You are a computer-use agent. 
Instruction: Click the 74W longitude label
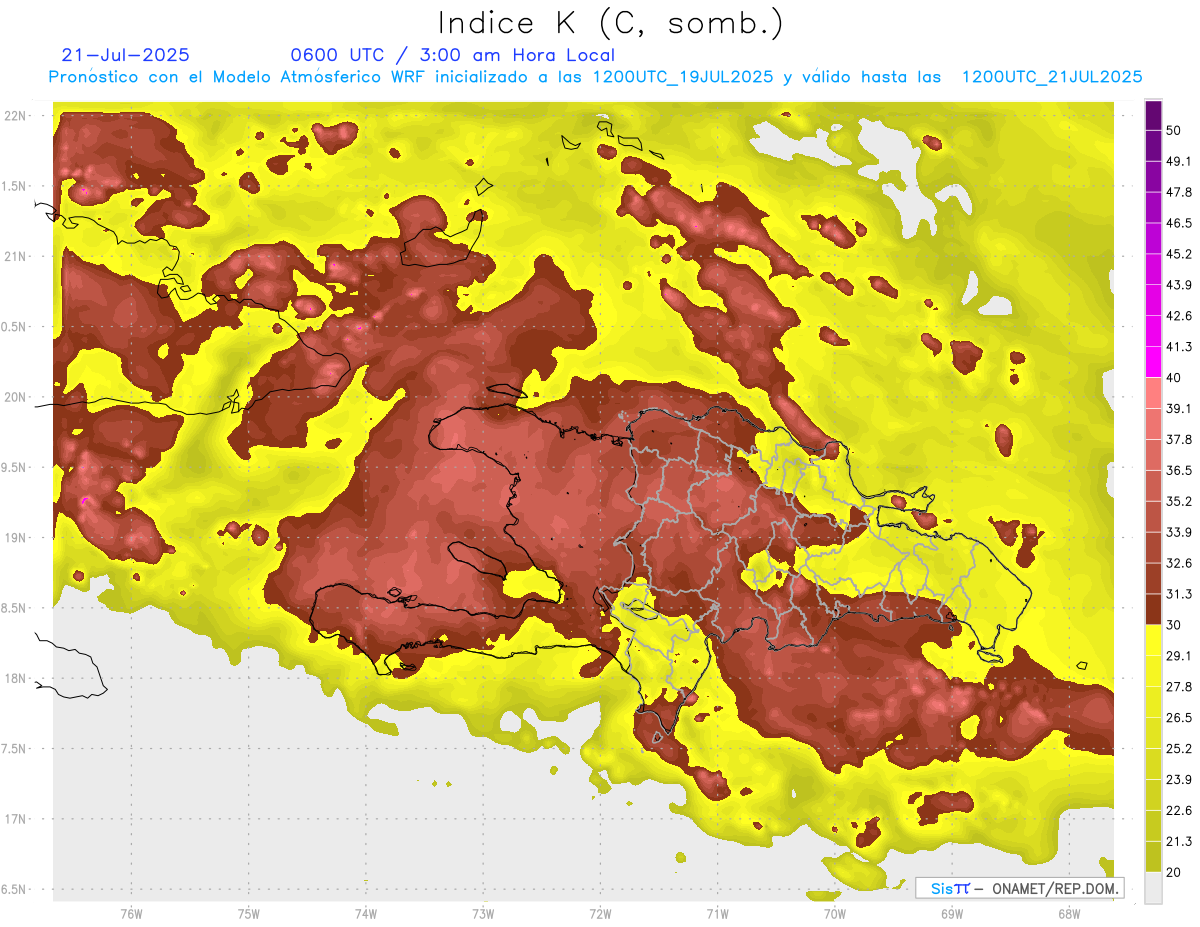tap(365, 913)
